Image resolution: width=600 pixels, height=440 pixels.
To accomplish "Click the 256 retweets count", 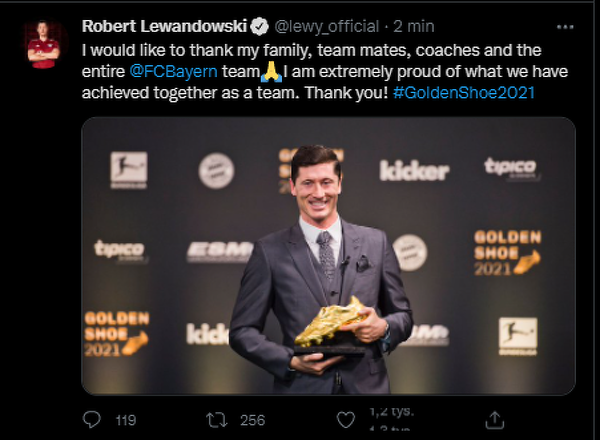I will point(252,421).
